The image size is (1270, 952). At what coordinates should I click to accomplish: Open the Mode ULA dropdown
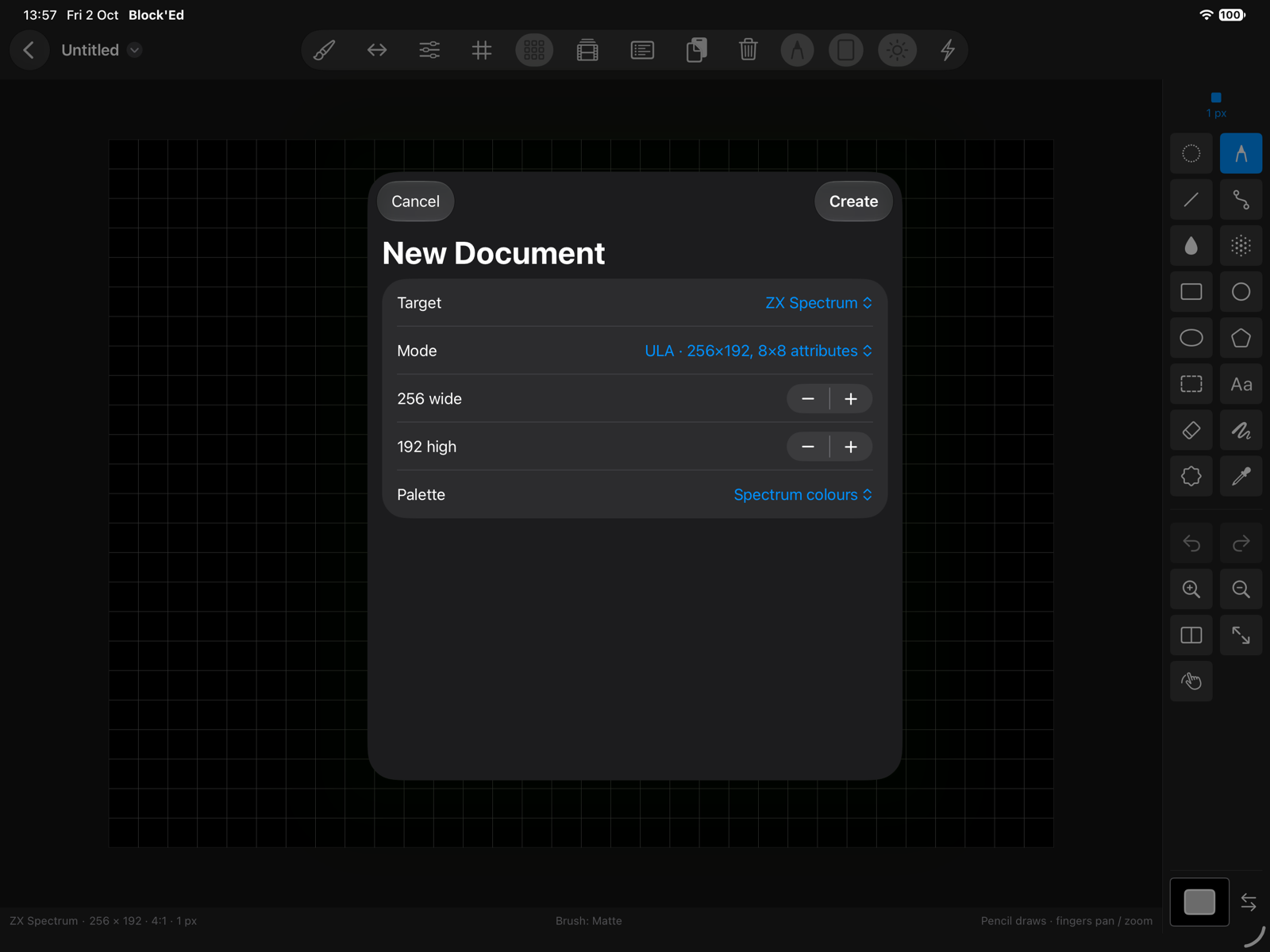click(x=758, y=351)
